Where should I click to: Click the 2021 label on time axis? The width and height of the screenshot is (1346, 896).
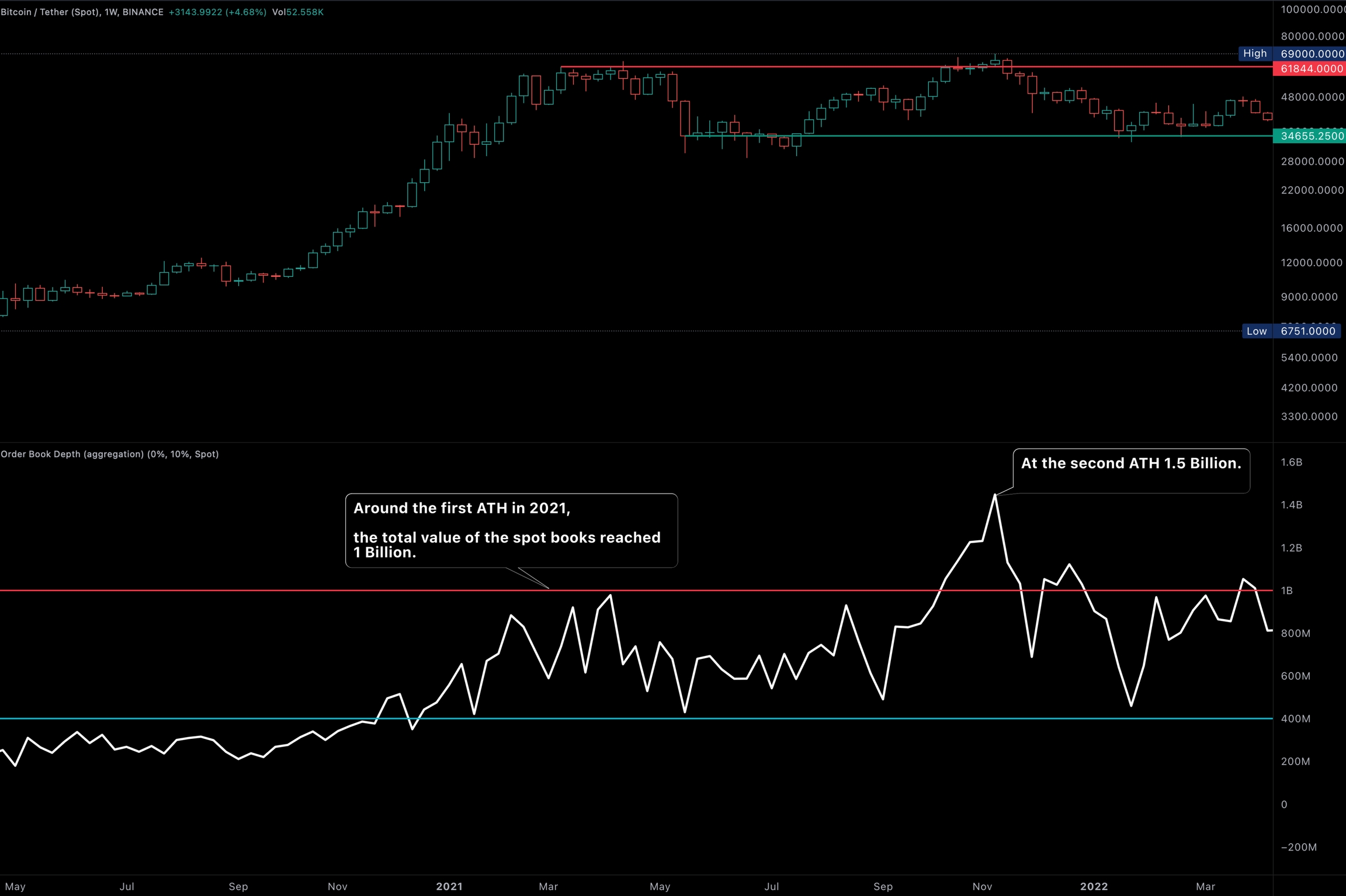pyautogui.click(x=449, y=886)
